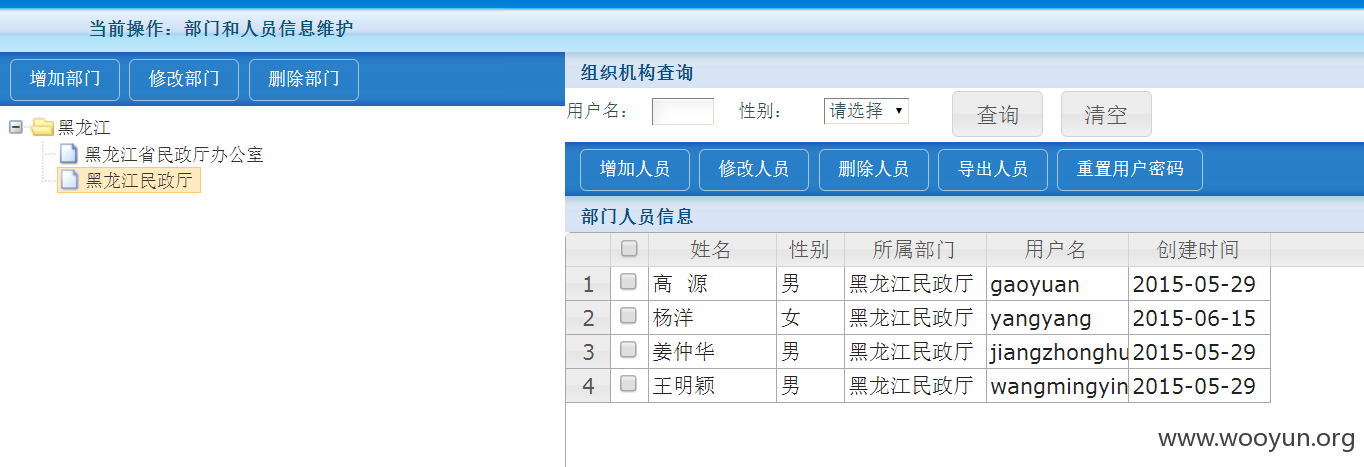1364x467 pixels.
Task: Click the date cell 2015-06-15
Action: tap(1199, 318)
